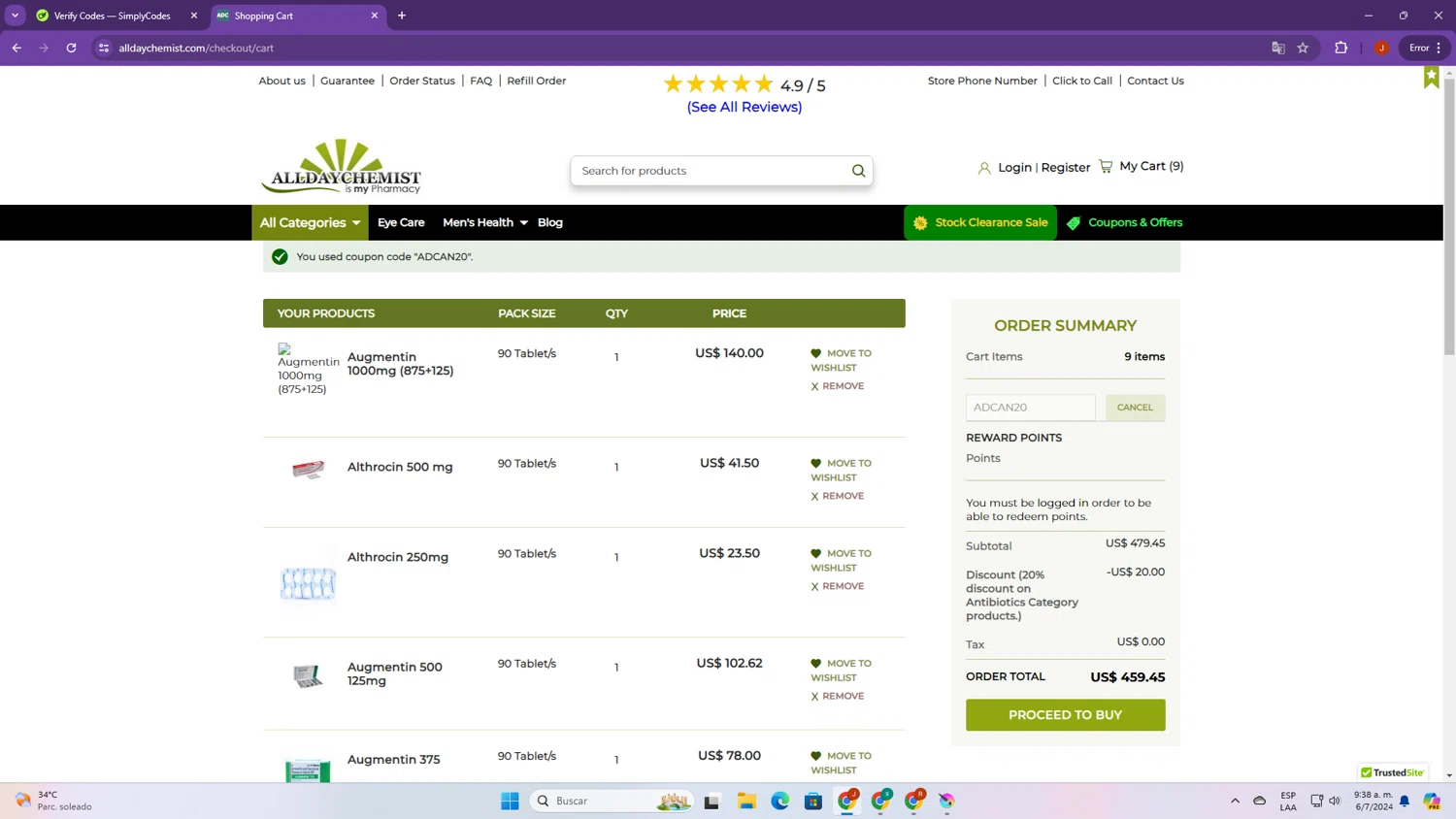Viewport: 1456px width, 819px height.
Task: Open the FAQ link
Action: tap(480, 81)
